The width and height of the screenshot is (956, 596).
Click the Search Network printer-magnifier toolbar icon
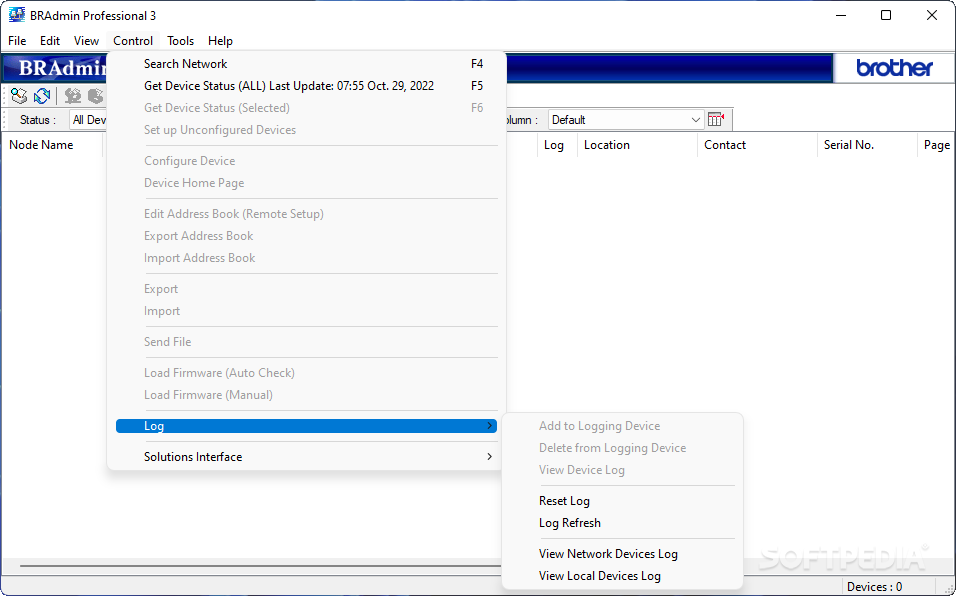pyautogui.click(x=19, y=96)
